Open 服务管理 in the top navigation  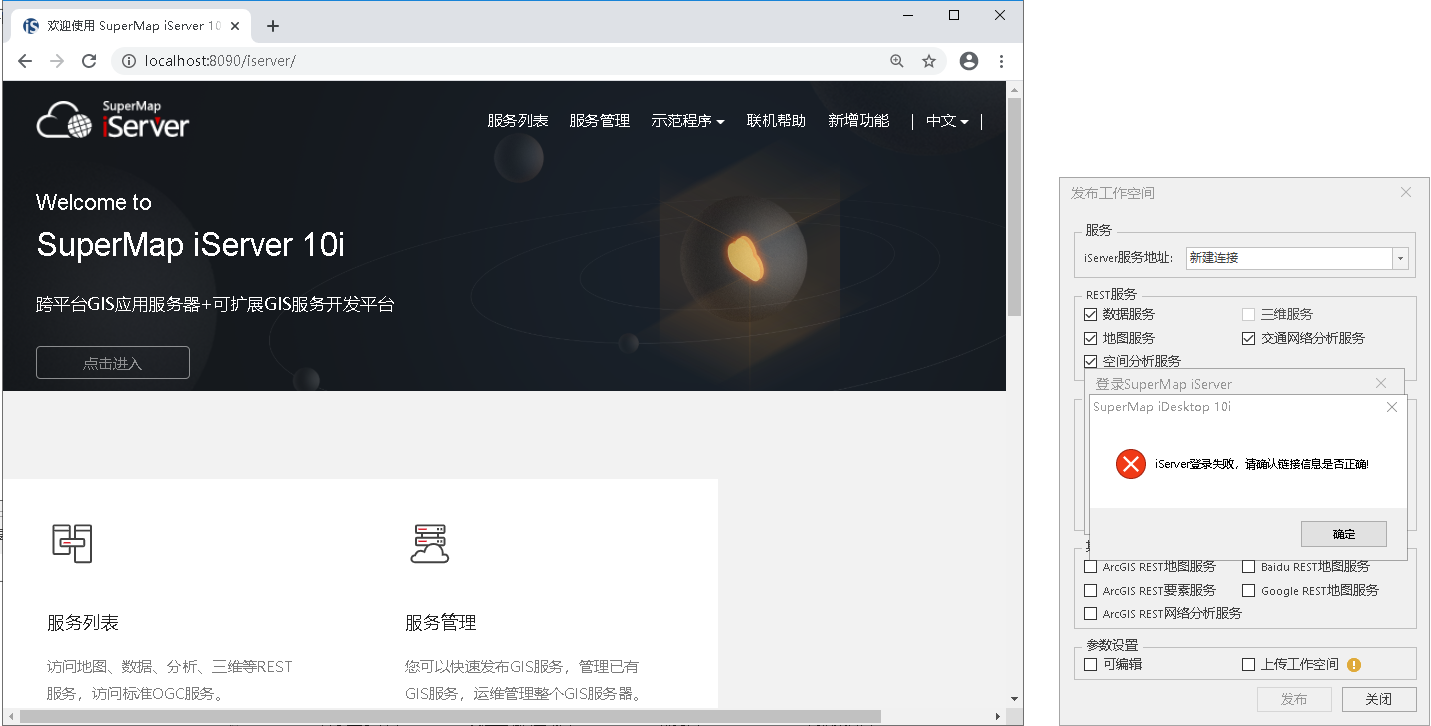pos(600,121)
